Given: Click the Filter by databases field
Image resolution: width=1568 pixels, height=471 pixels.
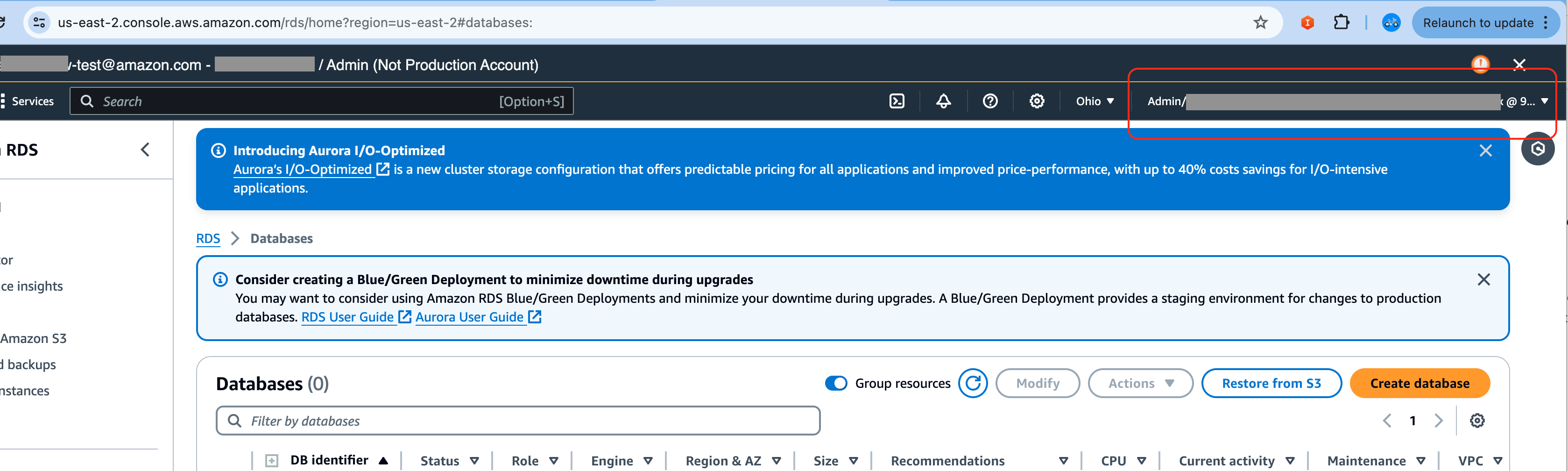Looking at the screenshot, I should pos(518,421).
